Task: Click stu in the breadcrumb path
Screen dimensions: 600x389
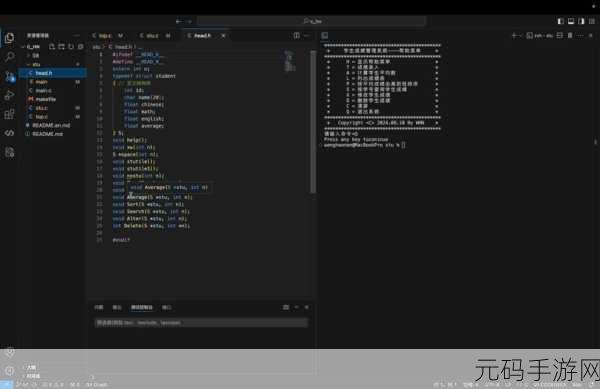Action: pyautogui.click(x=96, y=47)
